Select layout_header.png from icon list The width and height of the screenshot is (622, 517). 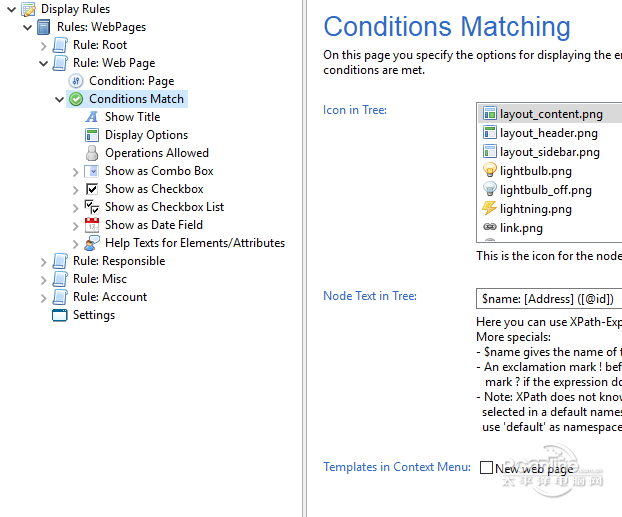tap(548, 133)
